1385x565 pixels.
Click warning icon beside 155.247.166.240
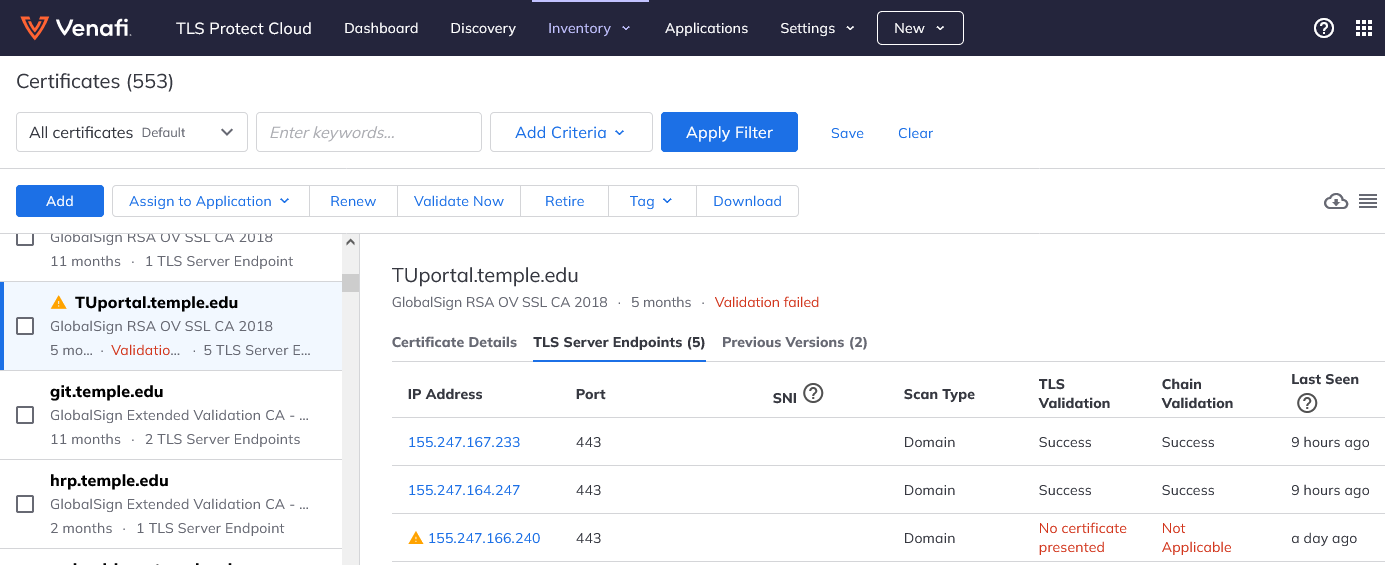coord(416,538)
